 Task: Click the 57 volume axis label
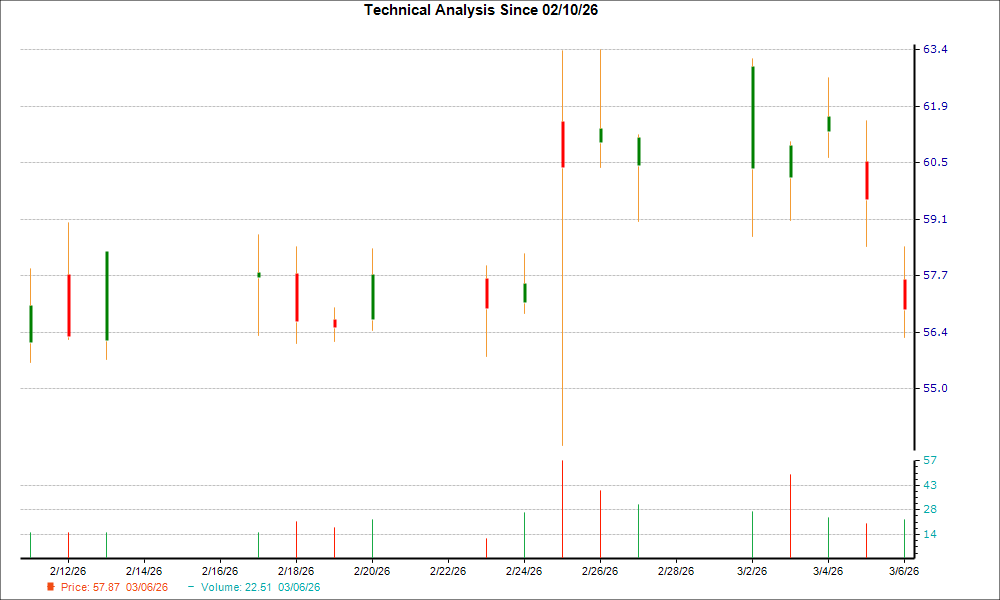[928, 461]
